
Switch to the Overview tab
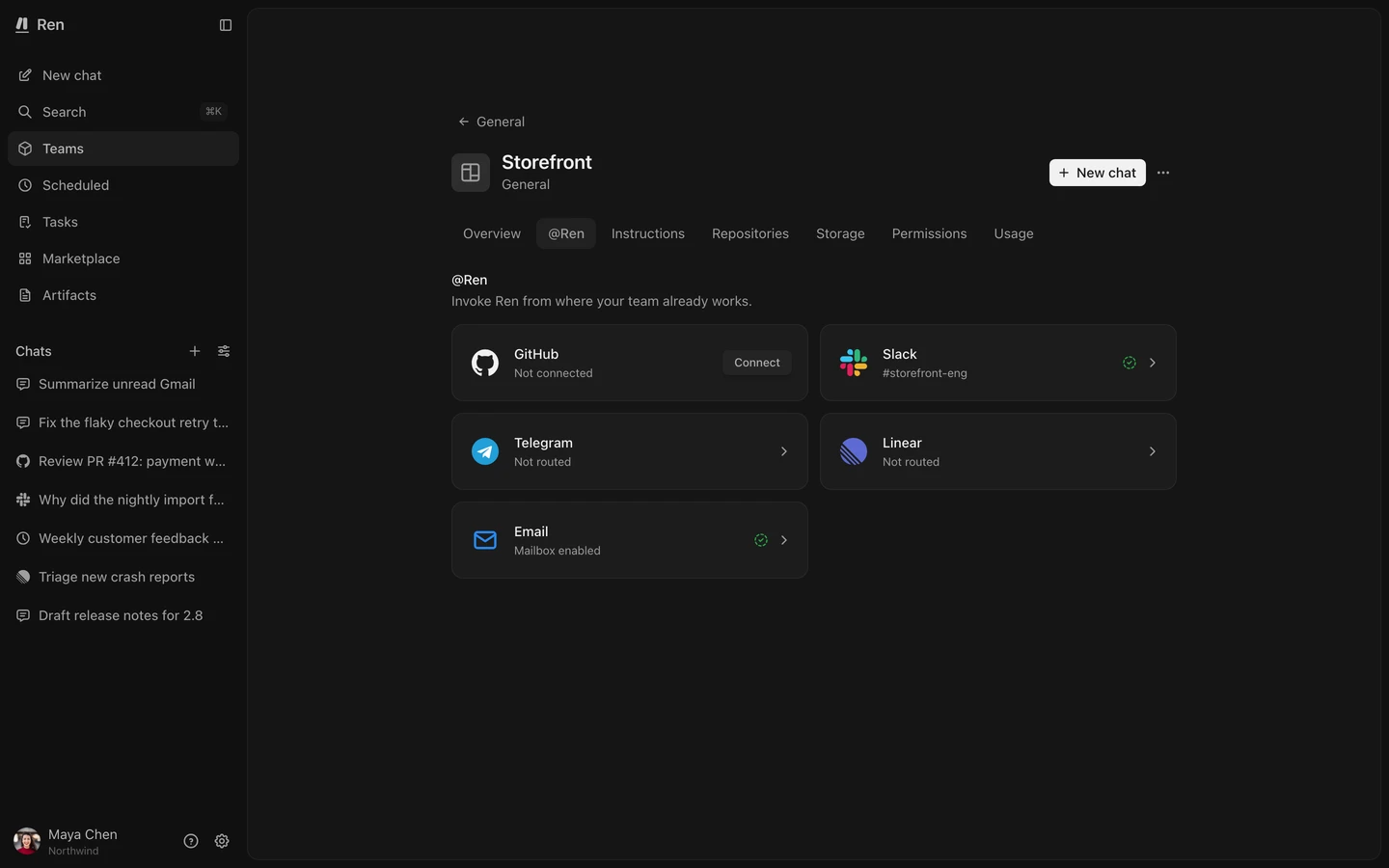point(492,233)
